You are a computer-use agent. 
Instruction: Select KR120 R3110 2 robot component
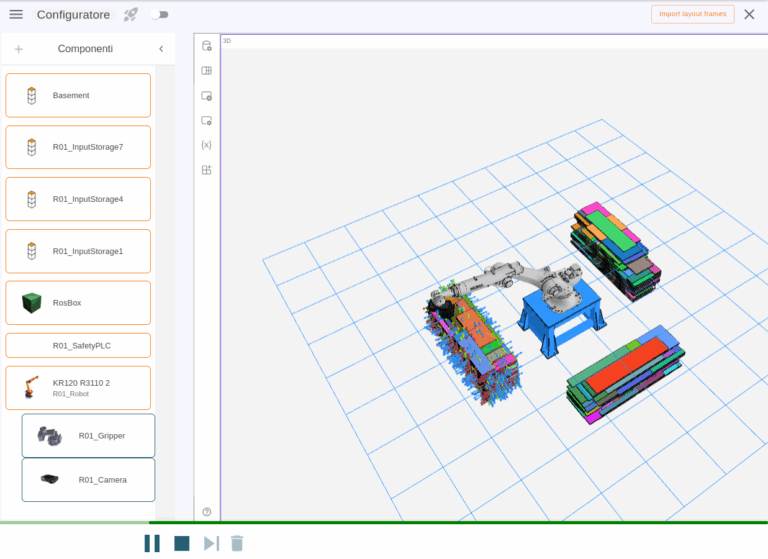[x=78, y=388]
